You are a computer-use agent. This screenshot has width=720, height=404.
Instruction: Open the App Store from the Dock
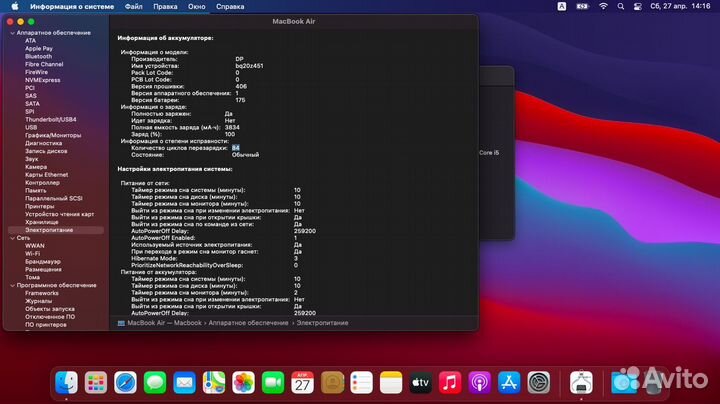(x=509, y=382)
